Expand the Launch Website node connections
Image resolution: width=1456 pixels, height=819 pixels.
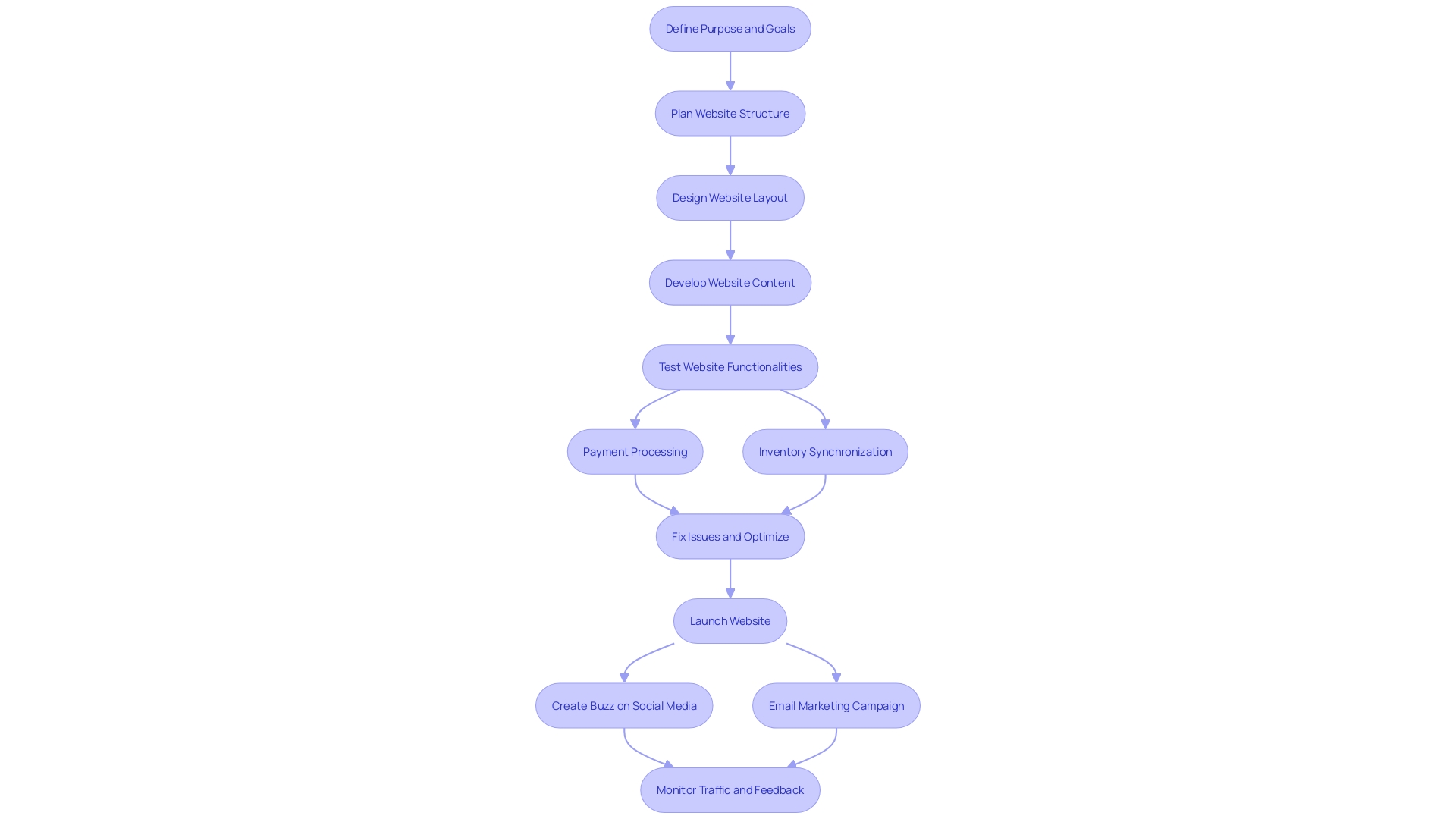click(729, 620)
